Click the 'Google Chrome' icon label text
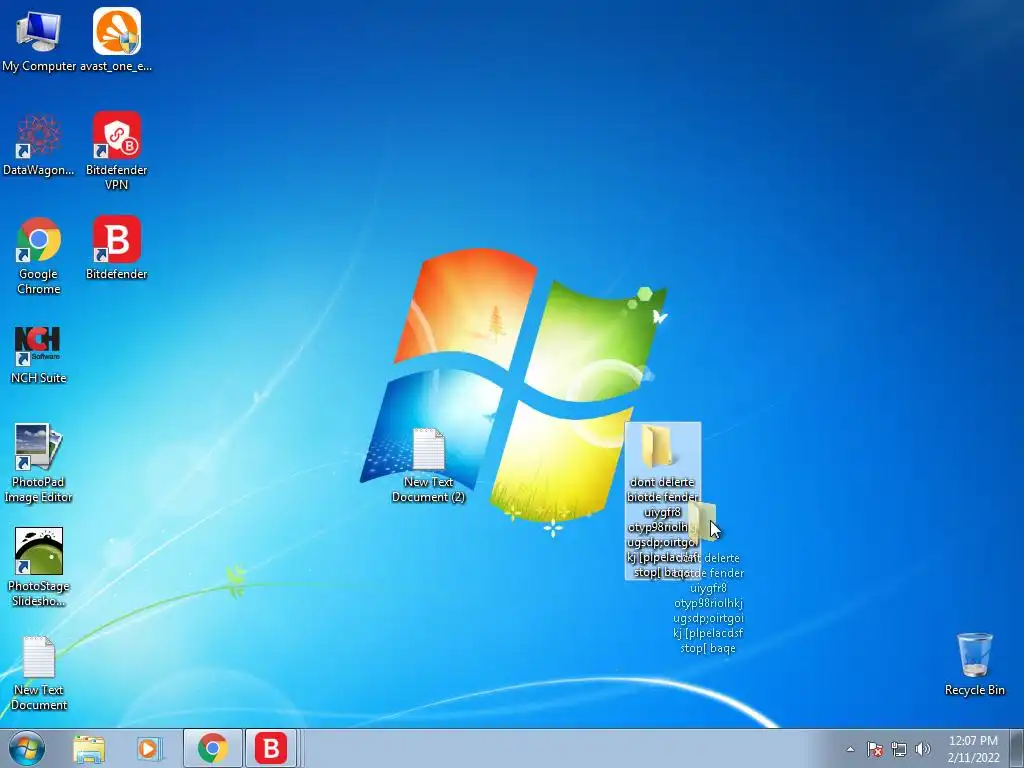The image size is (1024, 768). tap(39, 281)
